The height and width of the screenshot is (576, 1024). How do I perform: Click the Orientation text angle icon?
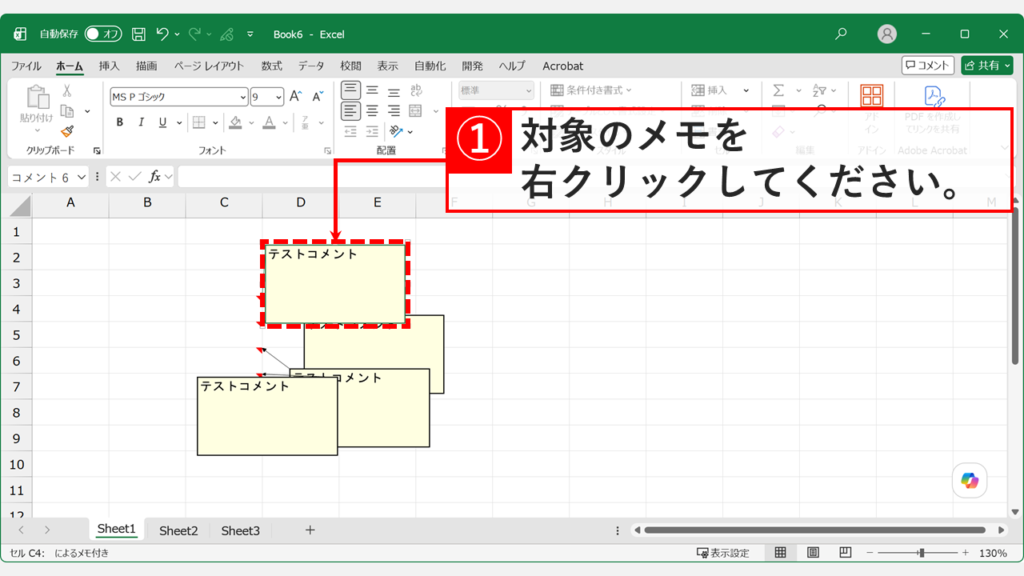pyautogui.click(x=396, y=131)
